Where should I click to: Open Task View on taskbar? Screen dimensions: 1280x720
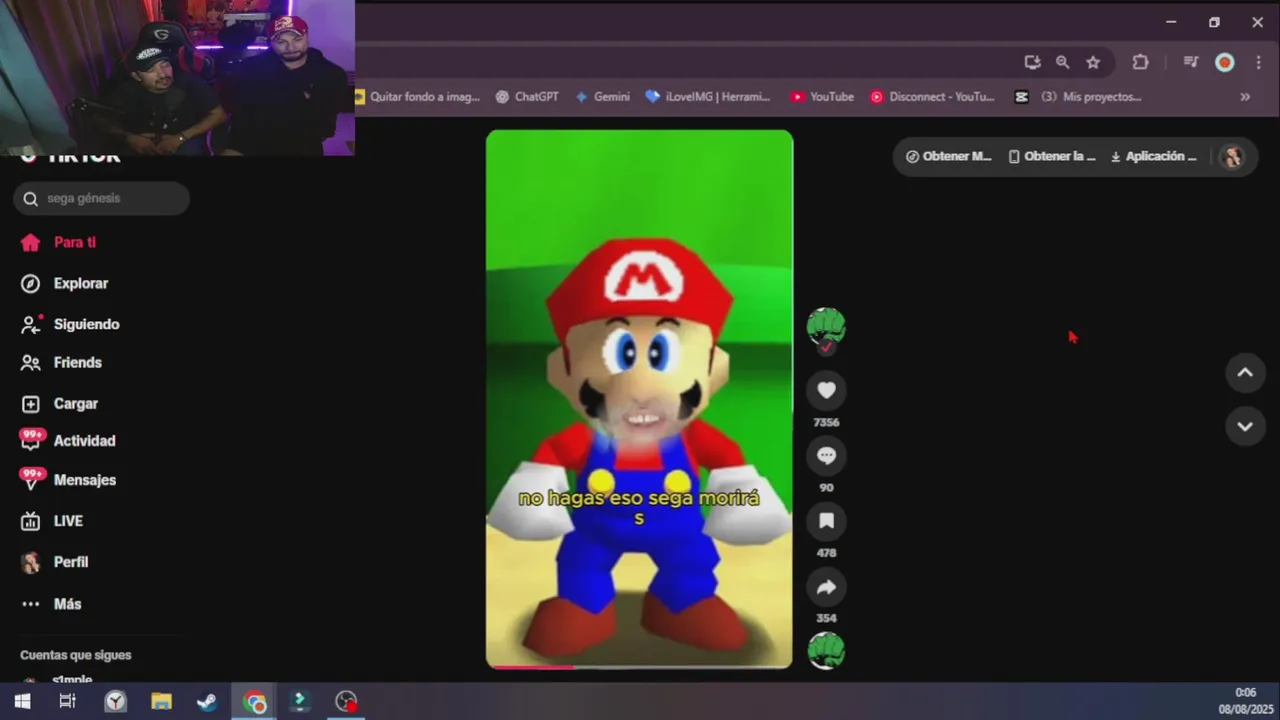pos(67,701)
